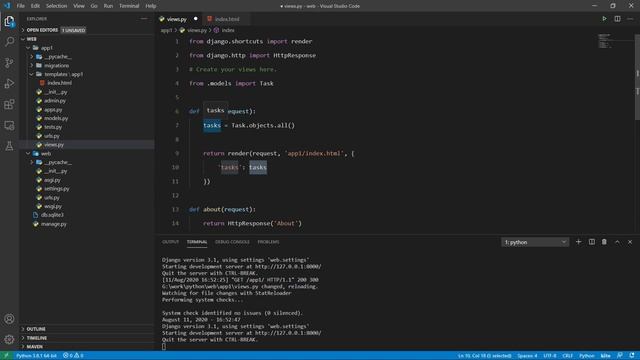Click the feedback icon in status bar

(x=620, y=356)
